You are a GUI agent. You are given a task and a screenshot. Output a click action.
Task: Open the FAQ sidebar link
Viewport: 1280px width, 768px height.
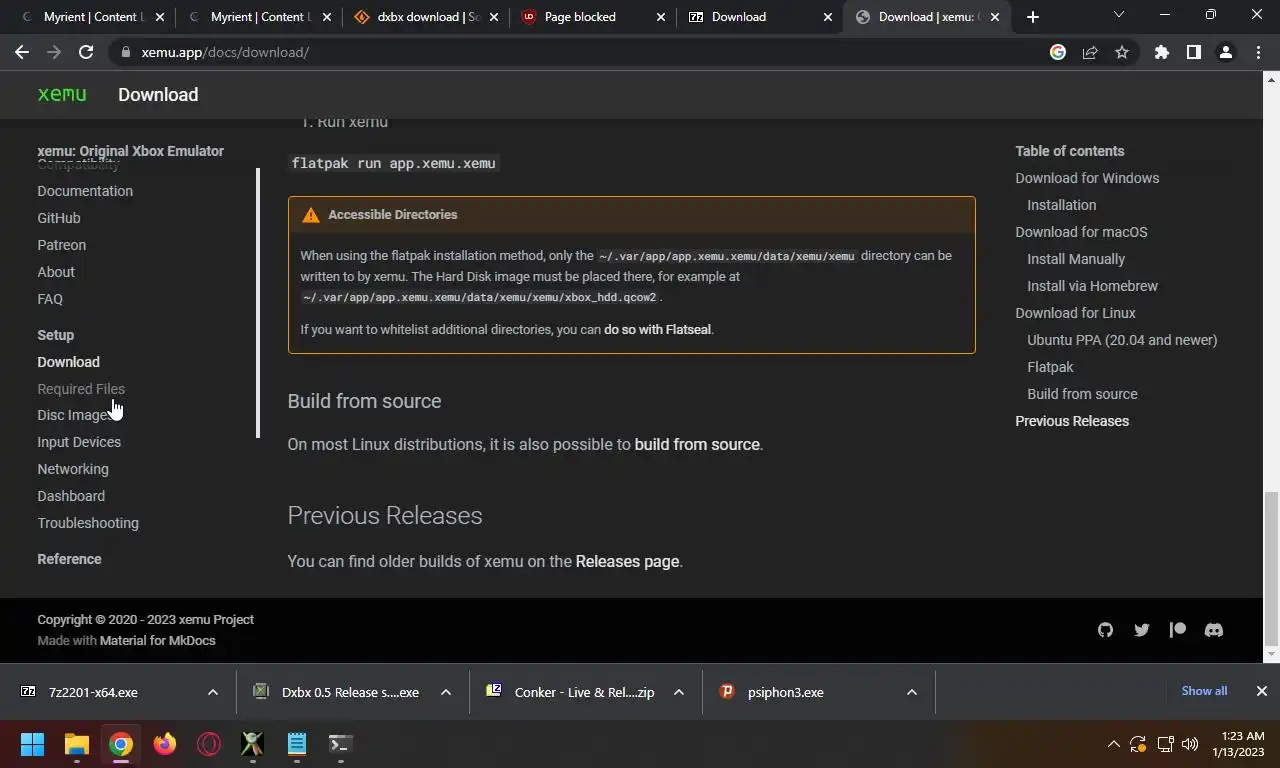50,299
